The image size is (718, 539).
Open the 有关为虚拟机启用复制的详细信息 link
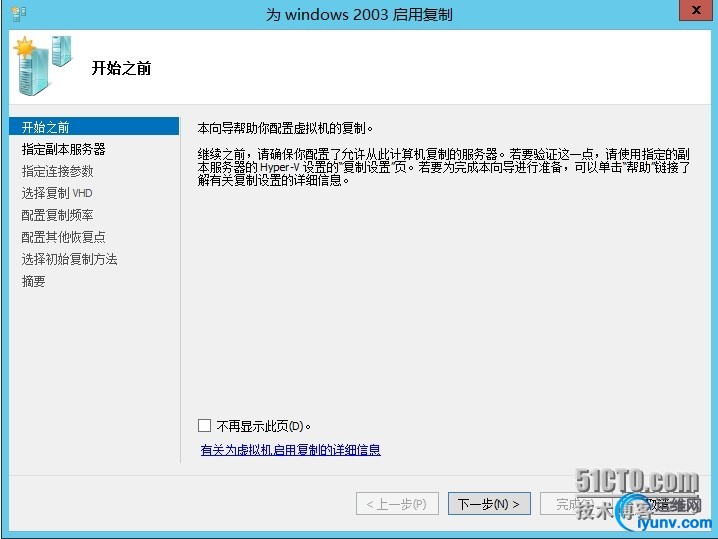tap(290, 450)
